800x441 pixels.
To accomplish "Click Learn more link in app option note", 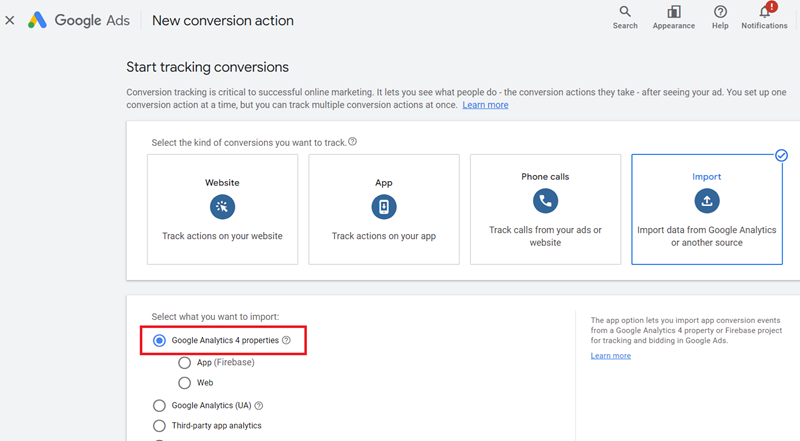I will pyautogui.click(x=611, y=356).
